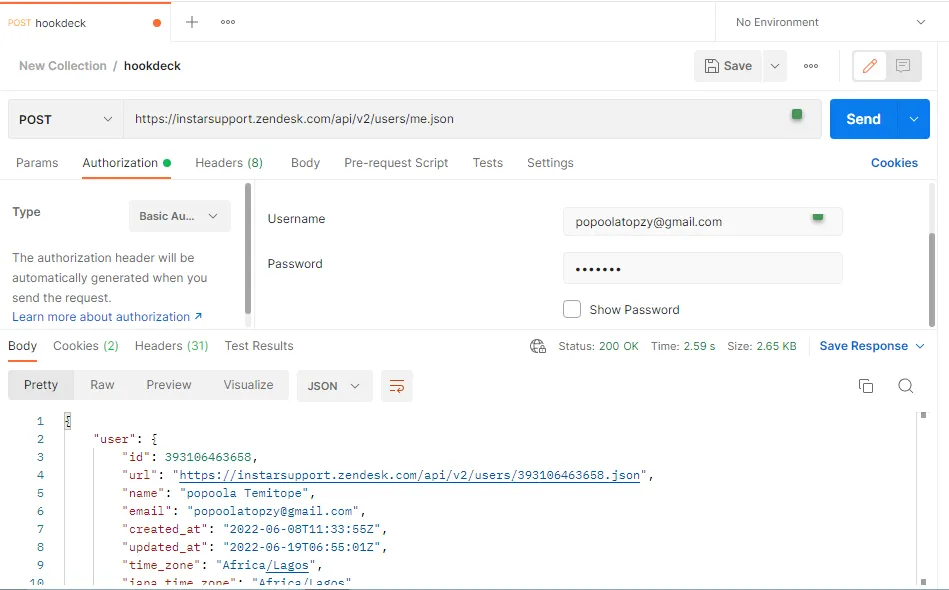The width and height of the screenshot is (949, 590).
Task: Click the Username input field
Action: [703, 221]
